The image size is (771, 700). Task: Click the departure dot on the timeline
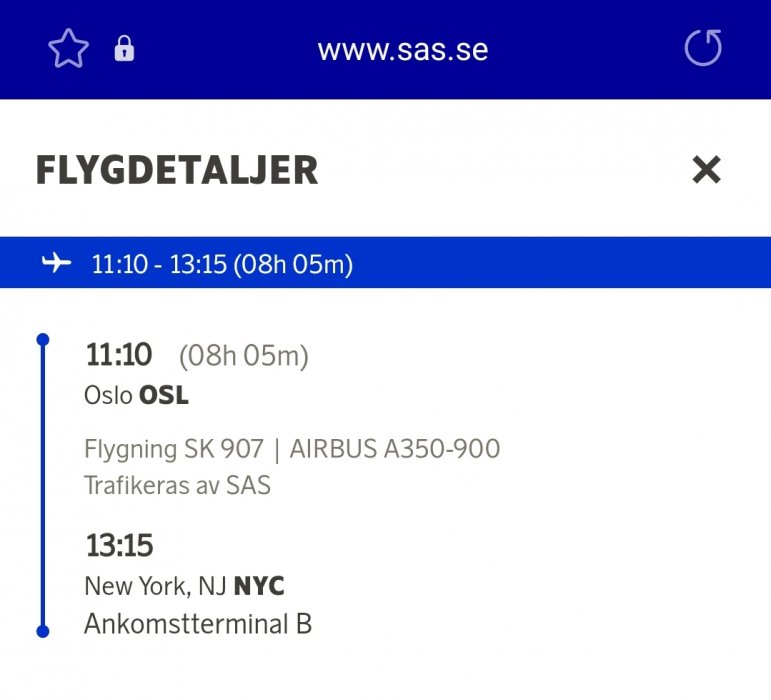42,340
